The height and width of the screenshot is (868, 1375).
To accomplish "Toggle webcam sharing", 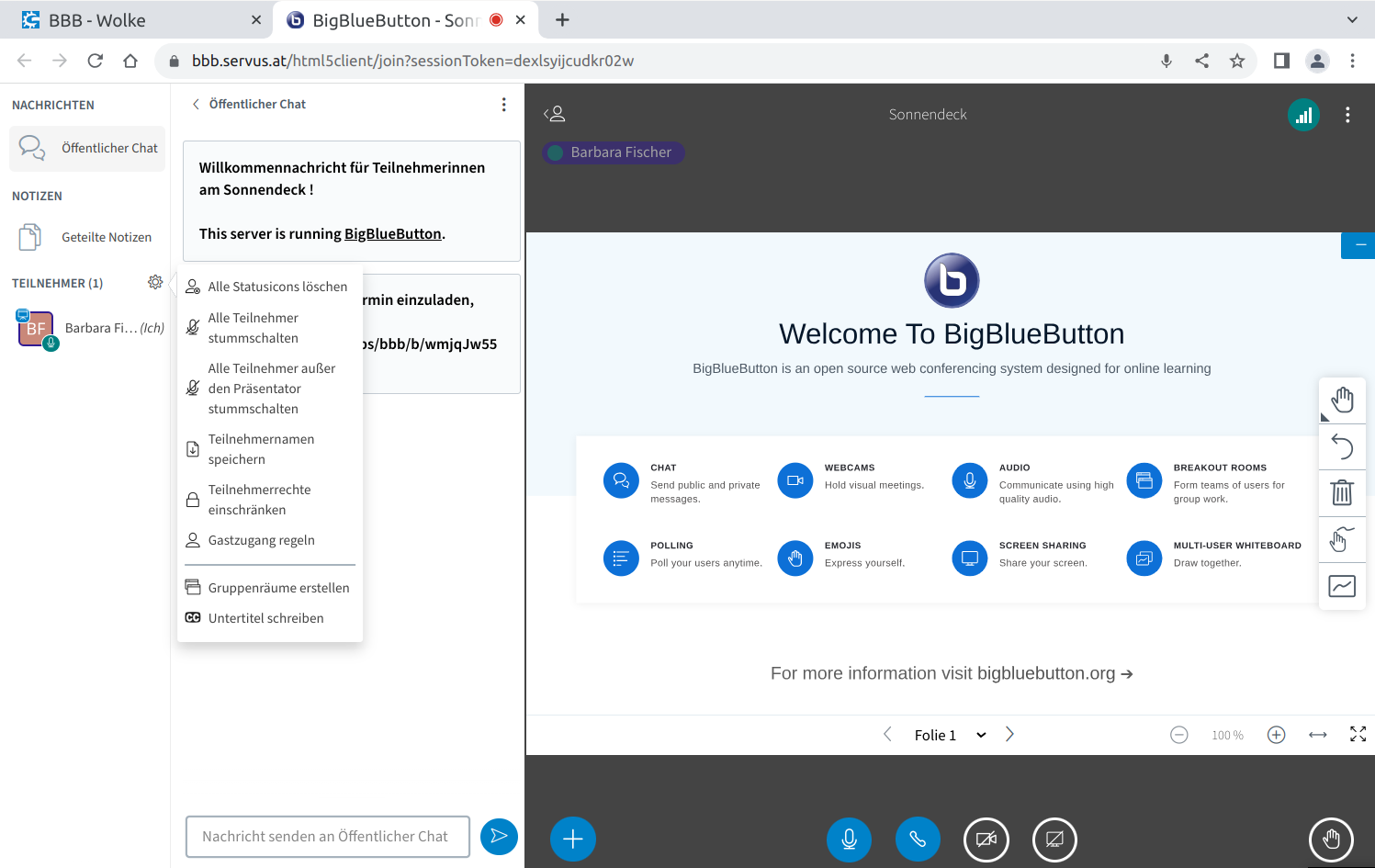I will [986, 839].
